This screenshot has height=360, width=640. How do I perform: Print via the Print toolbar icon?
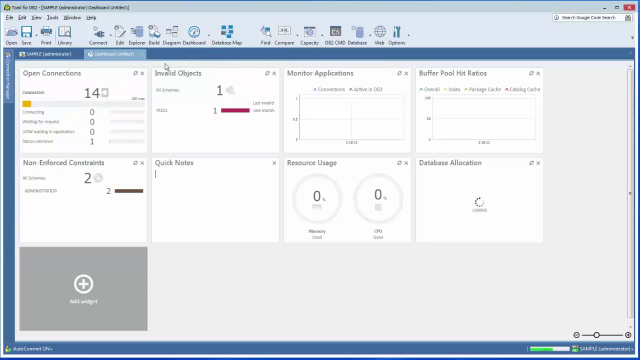click(46, 35)
